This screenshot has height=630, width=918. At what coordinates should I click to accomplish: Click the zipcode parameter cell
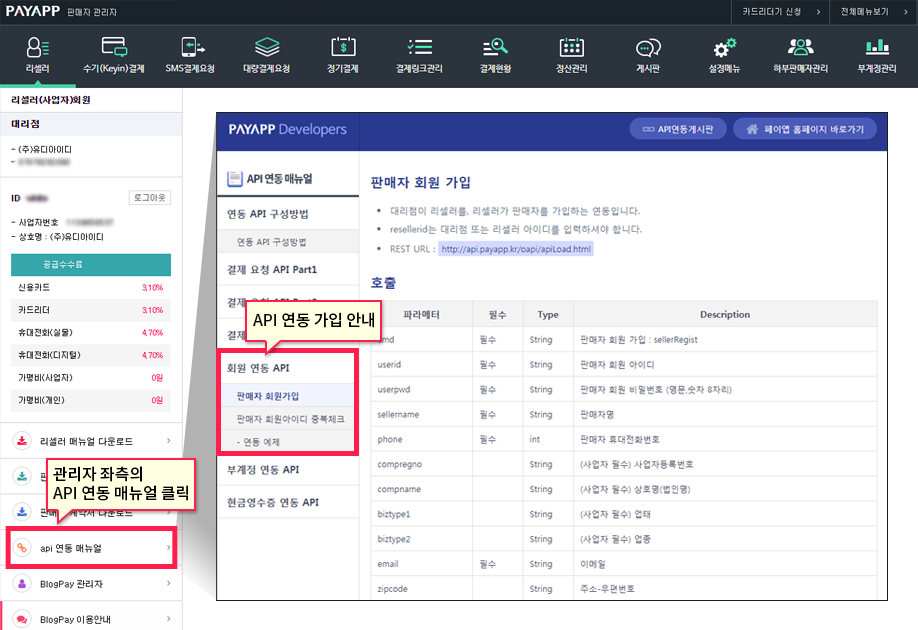coord(422,588)
